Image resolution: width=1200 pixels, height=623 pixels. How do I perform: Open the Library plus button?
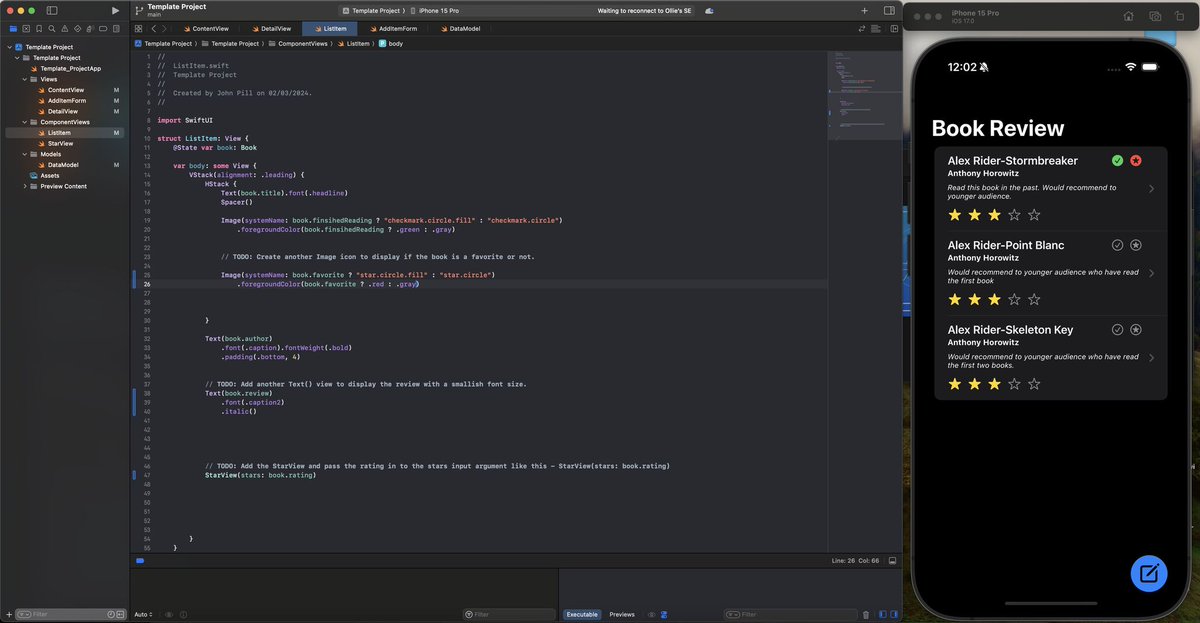864,10
